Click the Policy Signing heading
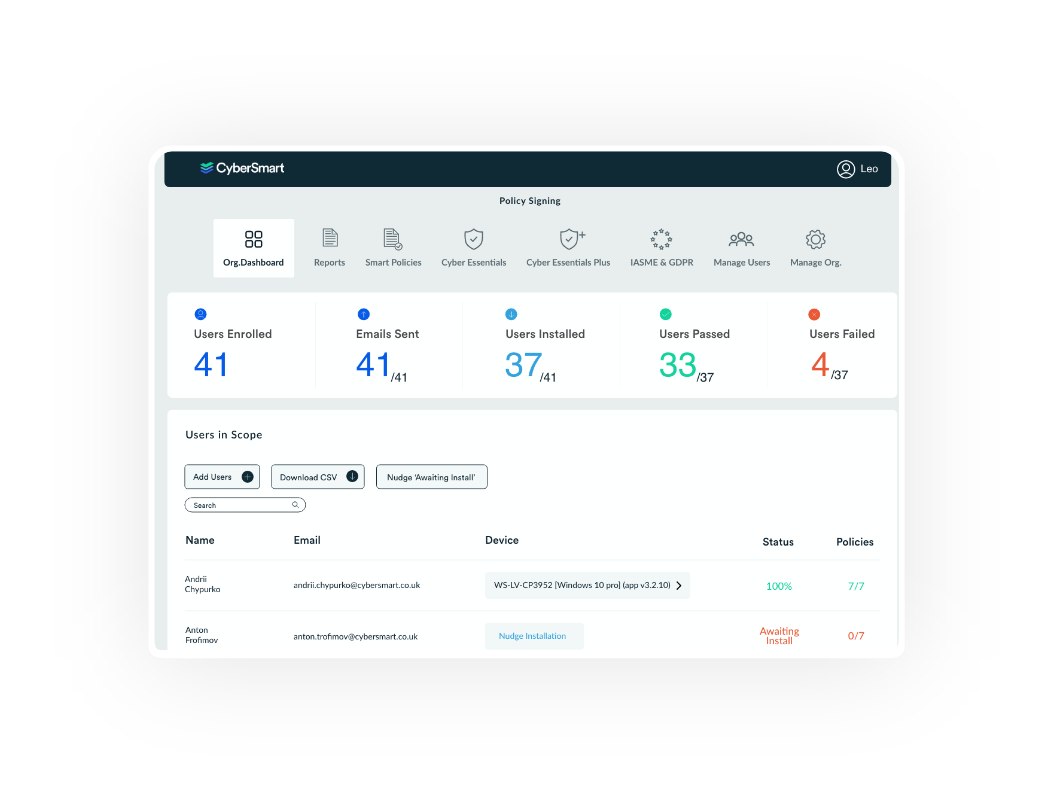Image resolution: width=1054 pixels, height=810 pixels. tap(529, 200)
